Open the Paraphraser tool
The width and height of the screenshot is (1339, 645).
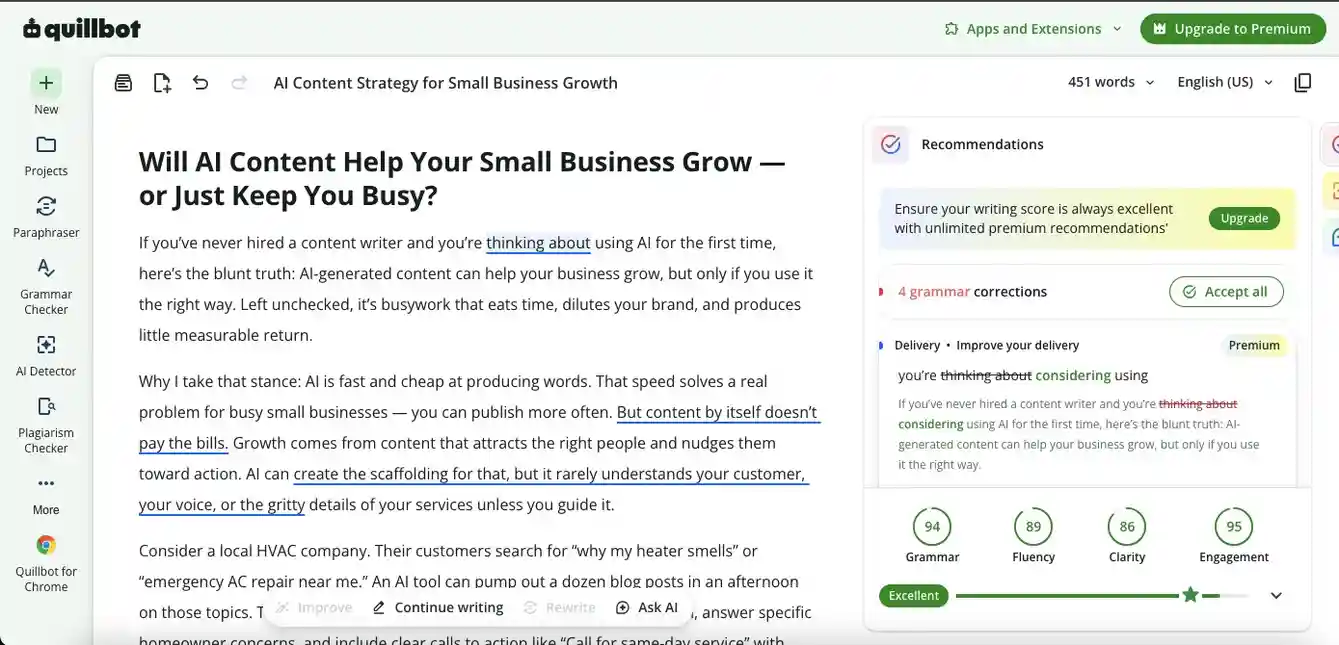click(46, 217)
